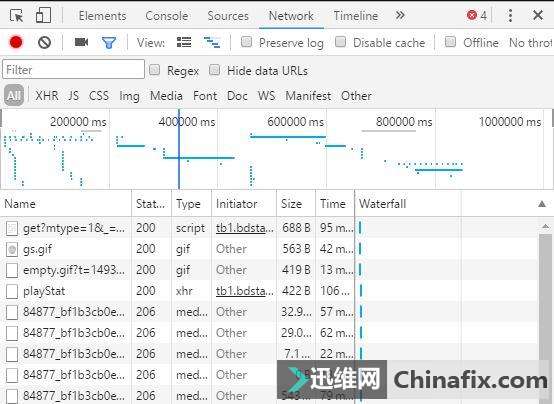The image size is (554, 404).
Task: Enable the Preserve log checkbox
Action: click(x=246, y=42)
